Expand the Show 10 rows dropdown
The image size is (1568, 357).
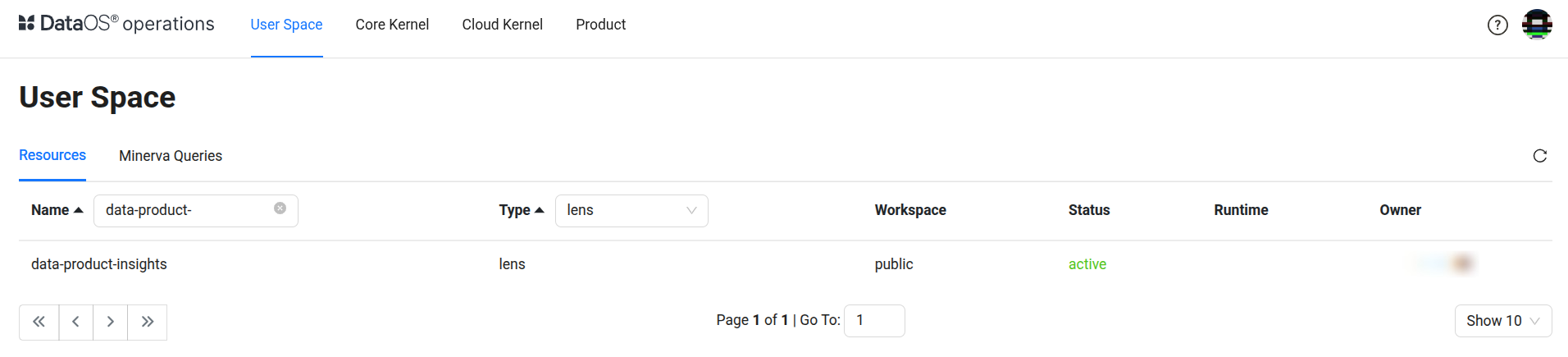click(1502, 321)
